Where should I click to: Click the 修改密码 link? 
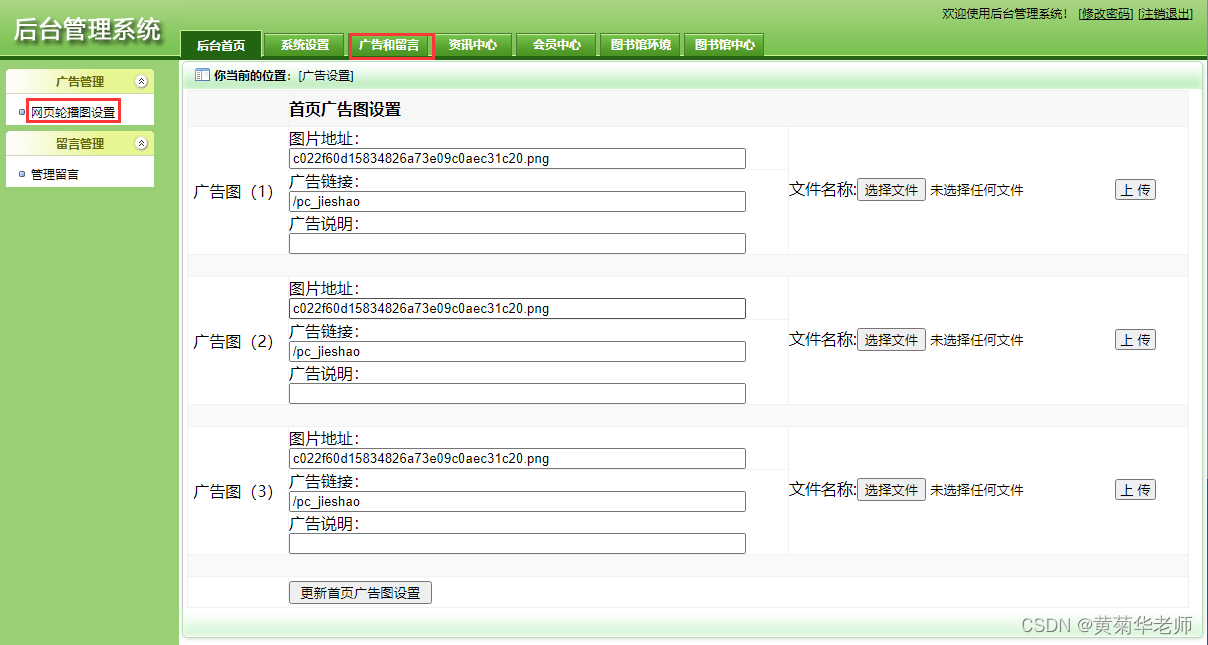(x=1106, y=13)
